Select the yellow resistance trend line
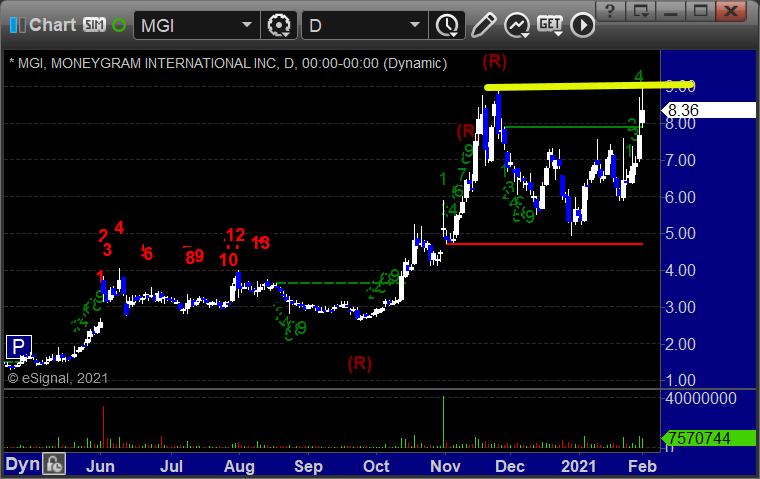 [x=589, y=86]
